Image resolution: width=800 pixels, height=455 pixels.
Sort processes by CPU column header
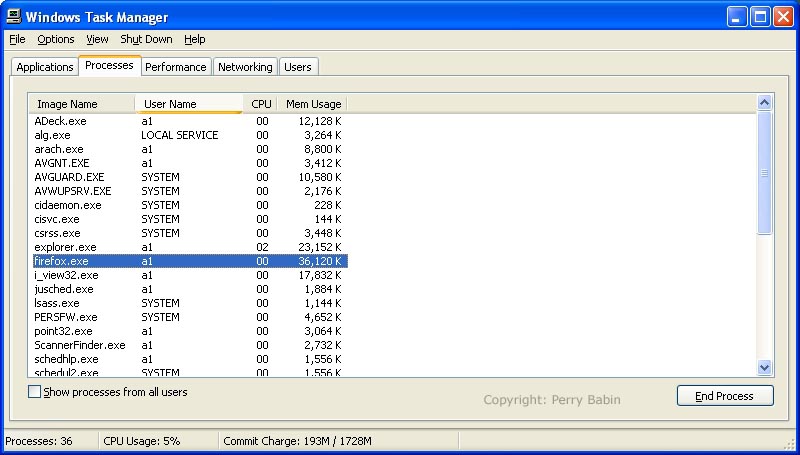pyautogui.click(x=261, y=104)
